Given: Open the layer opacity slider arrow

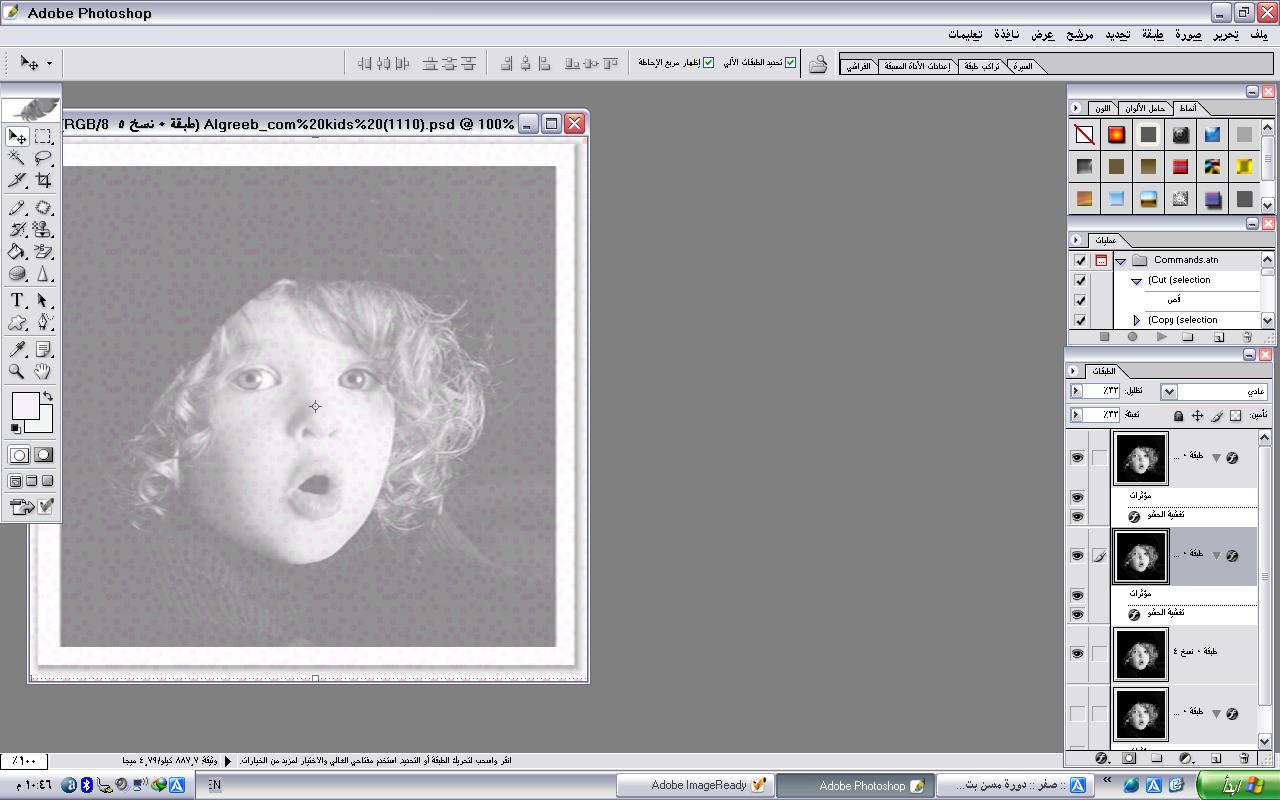Looking at the screenshot, I should coord(1077,392).
